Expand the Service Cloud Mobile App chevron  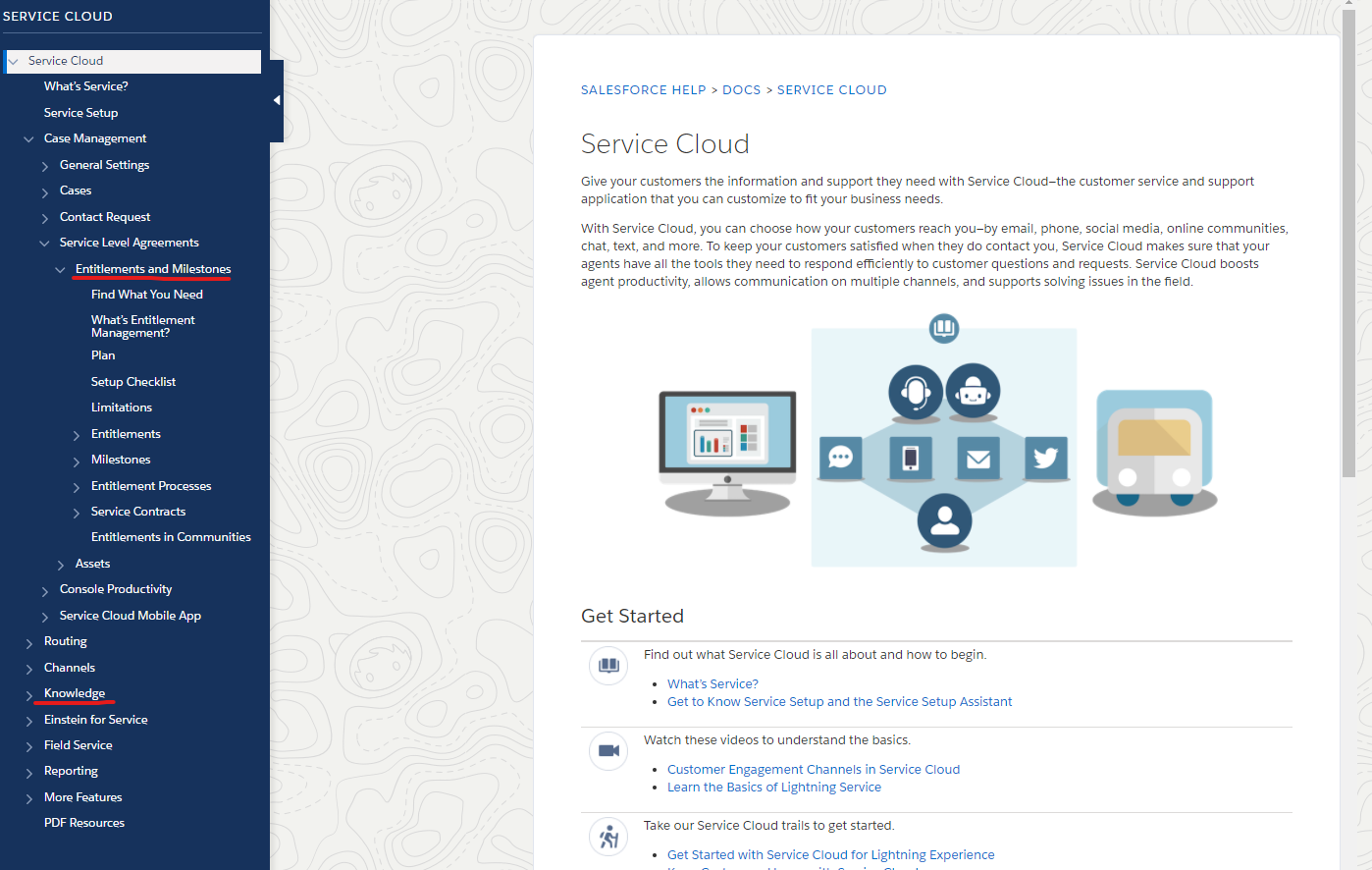(45, 617)
